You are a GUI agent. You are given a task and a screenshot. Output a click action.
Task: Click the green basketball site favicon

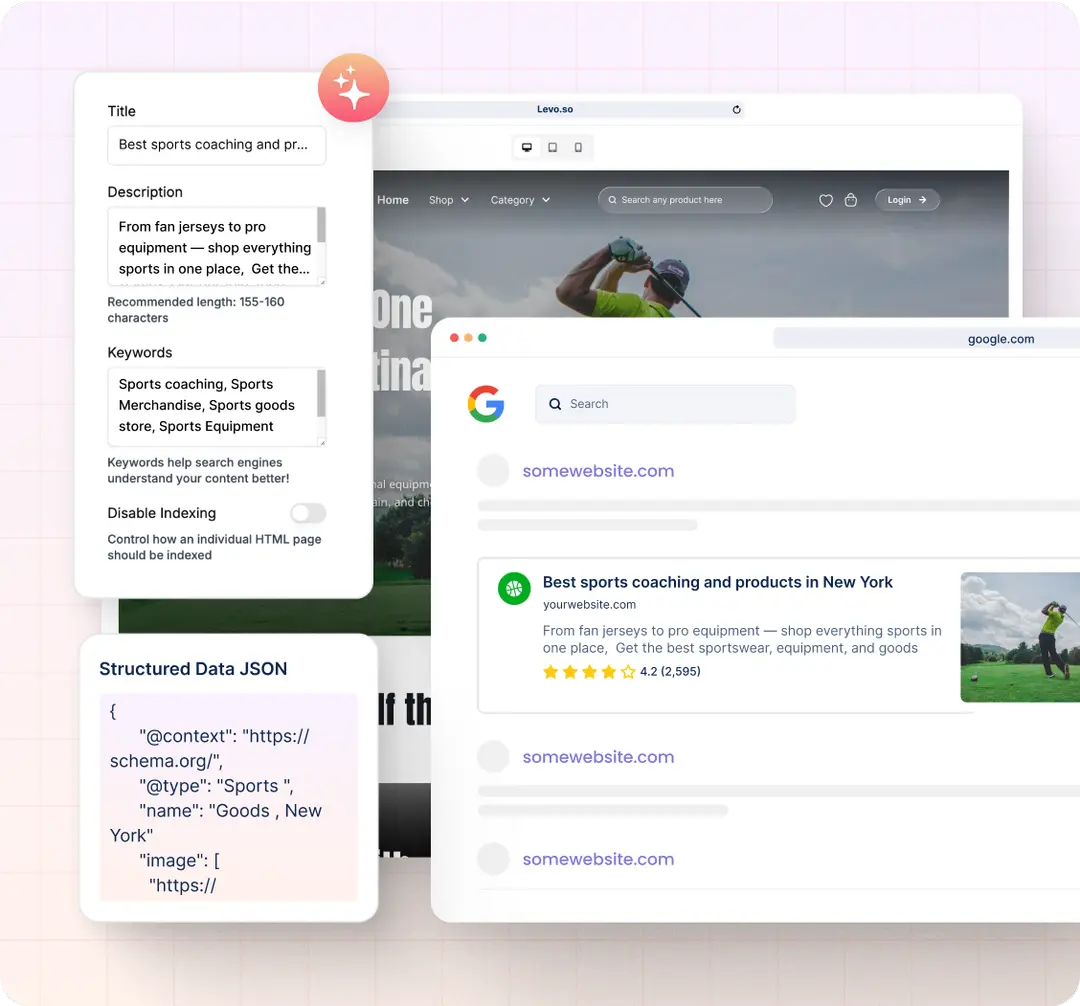pos(514,589)
